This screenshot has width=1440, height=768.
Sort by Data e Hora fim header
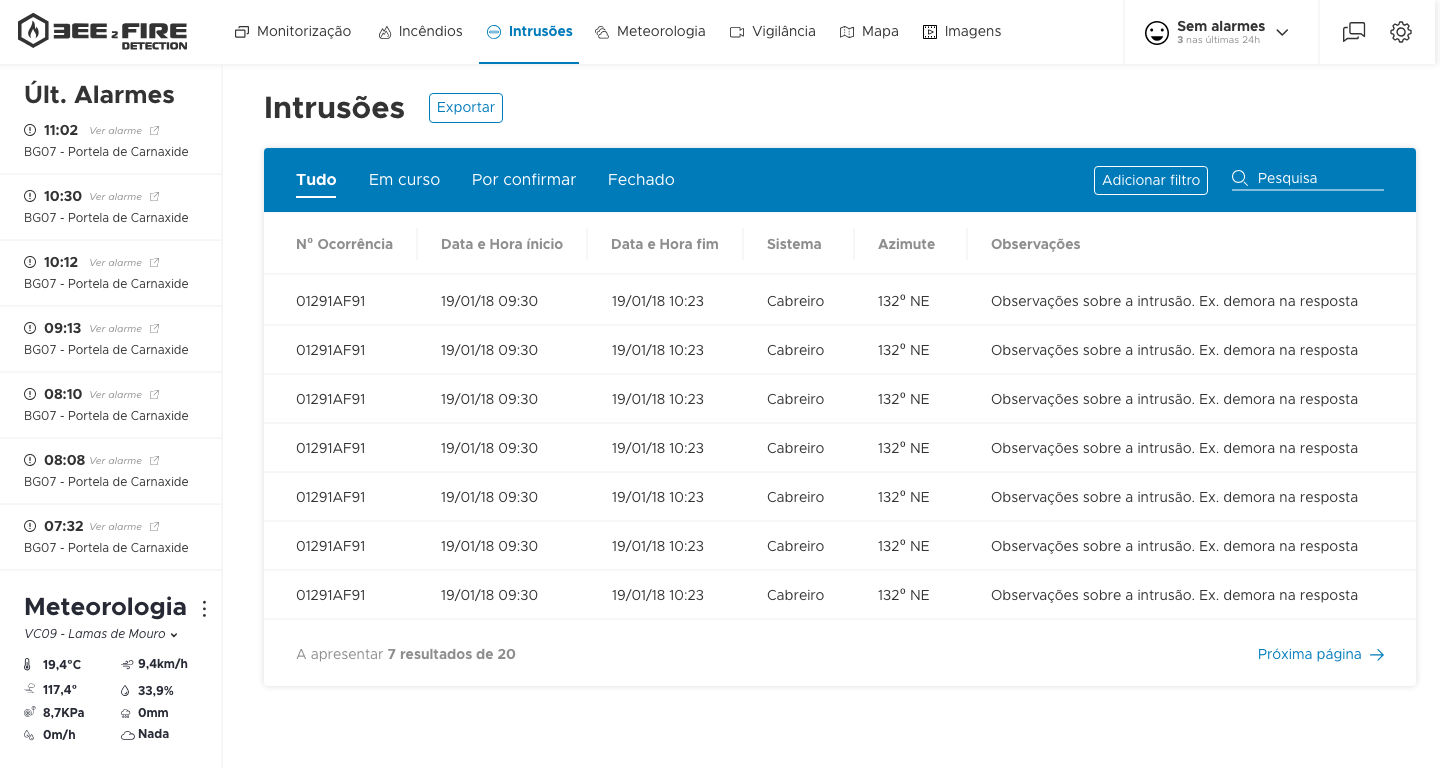pos(665,244)
